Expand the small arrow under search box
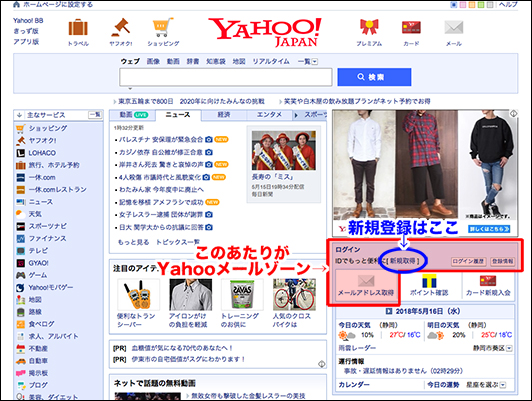Image resolution: width=532 pixels, height=401 pixels. pos(130,89)
